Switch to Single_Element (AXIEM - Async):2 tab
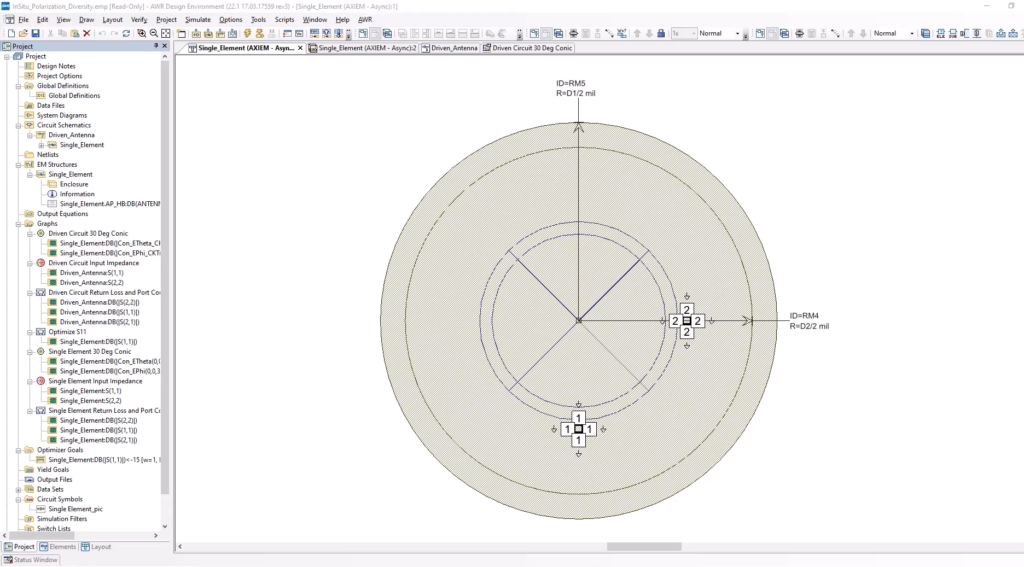 pyautogui.click(x=362, y=48)
